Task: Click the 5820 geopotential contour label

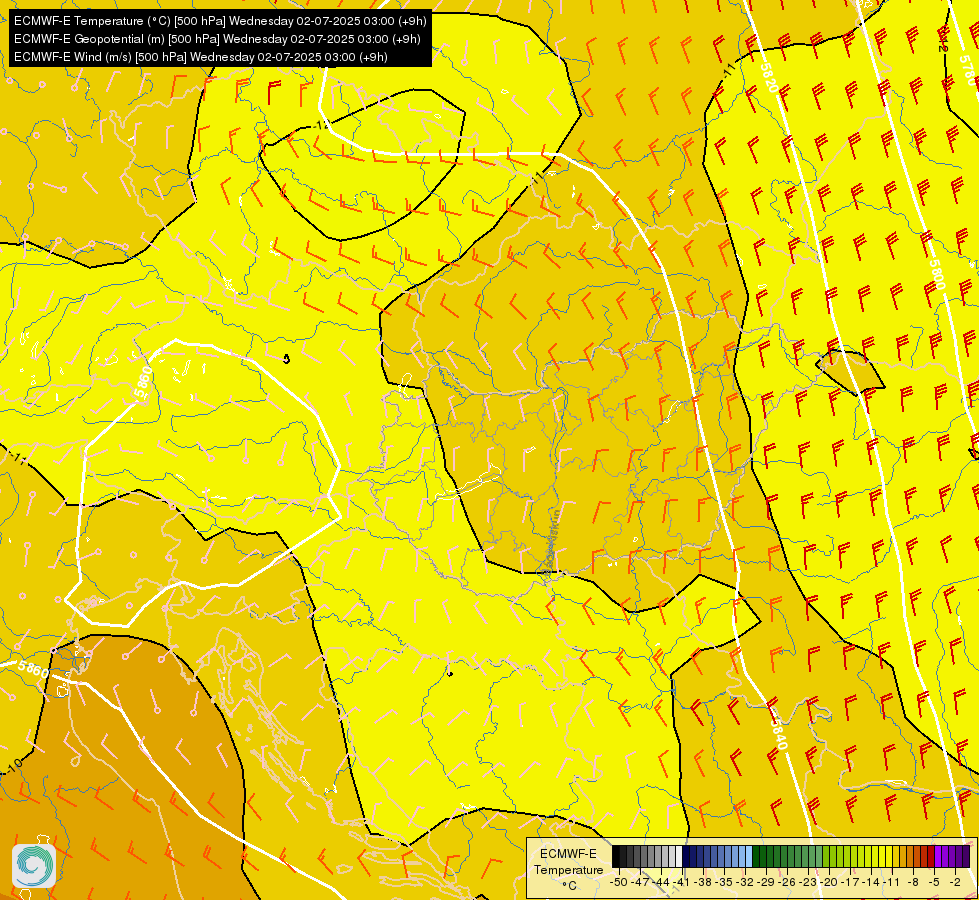Action: (x=769, y=77)
